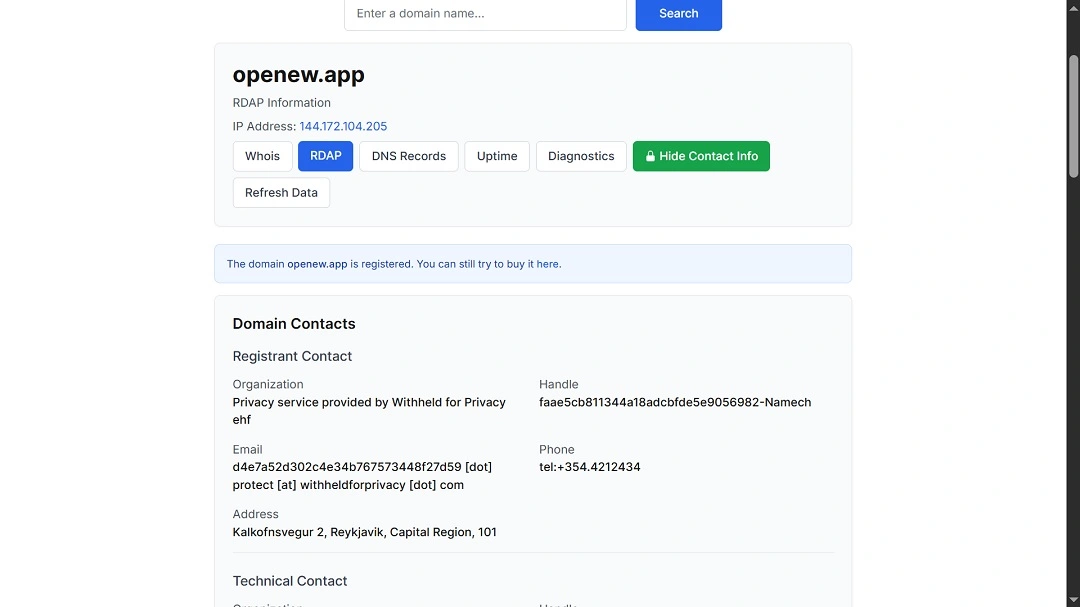
Task: Click openew.app link in registered notice
Action: [x=317, y=264]
